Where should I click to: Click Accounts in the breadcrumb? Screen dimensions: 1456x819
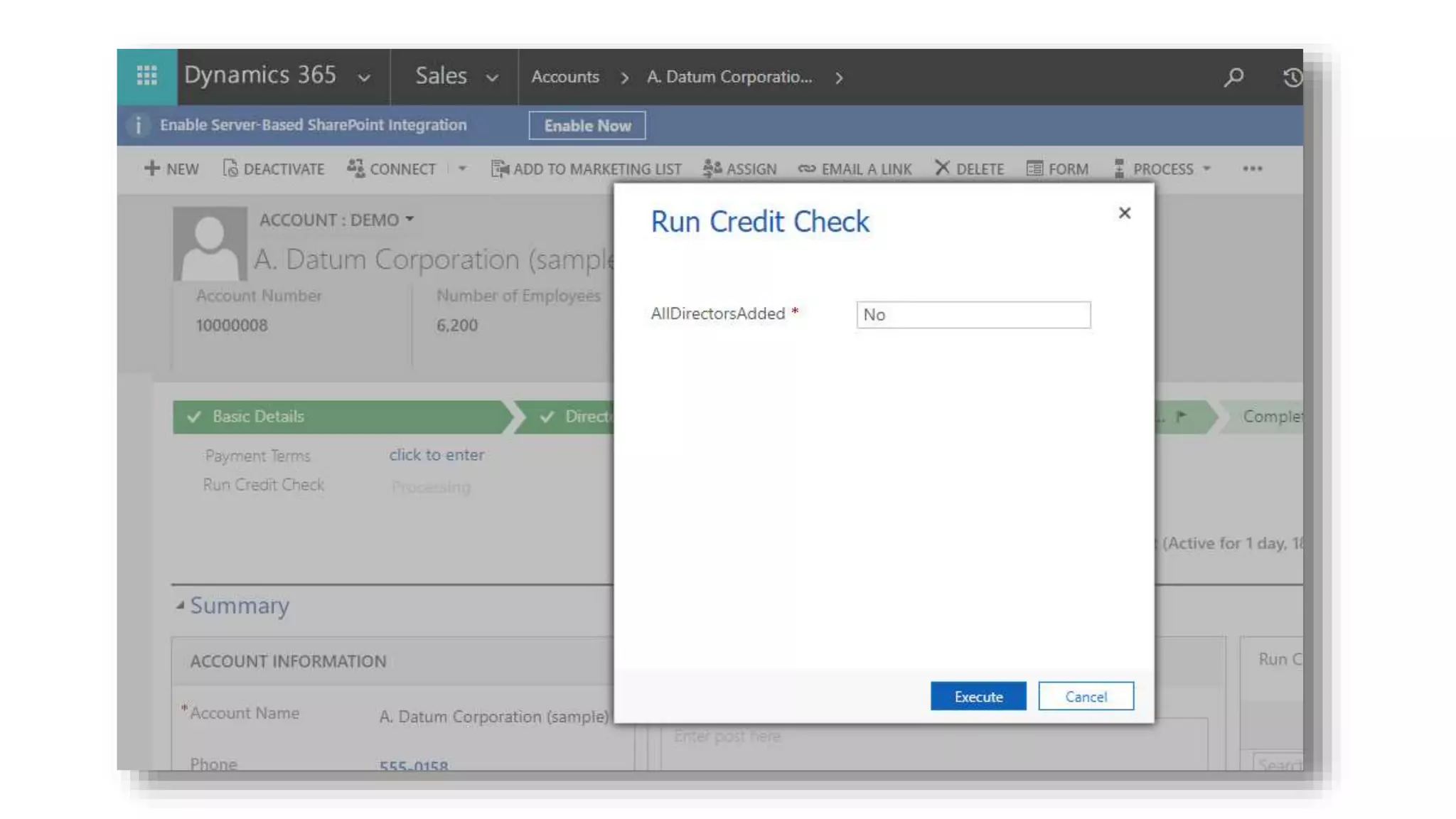point(565,77)
